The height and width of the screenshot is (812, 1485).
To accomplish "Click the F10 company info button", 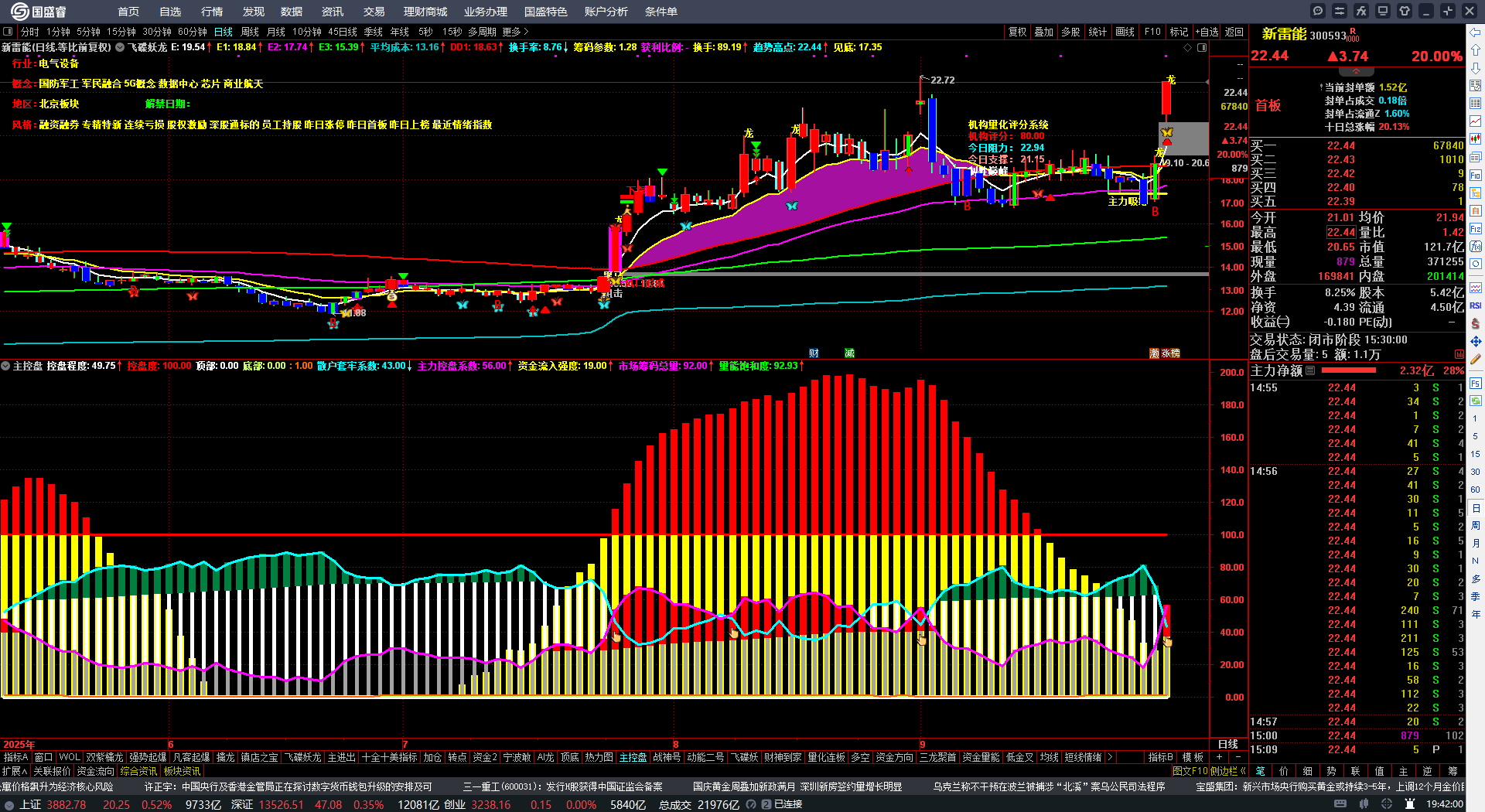I will [1152, 32].
